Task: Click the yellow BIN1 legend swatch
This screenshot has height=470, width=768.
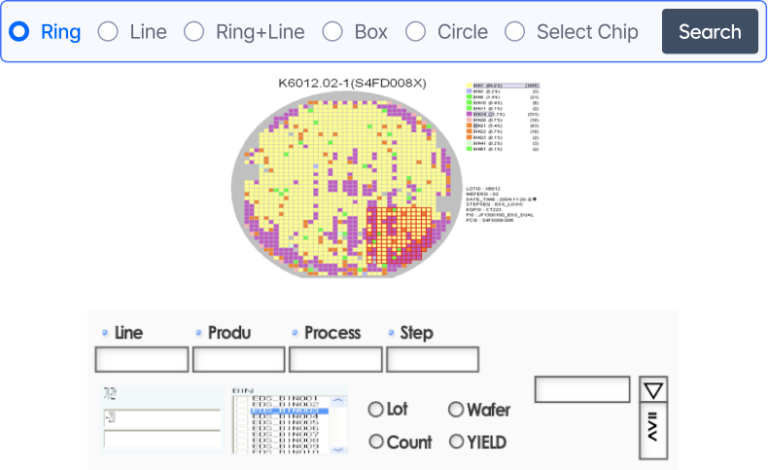Action: (469, 87)
